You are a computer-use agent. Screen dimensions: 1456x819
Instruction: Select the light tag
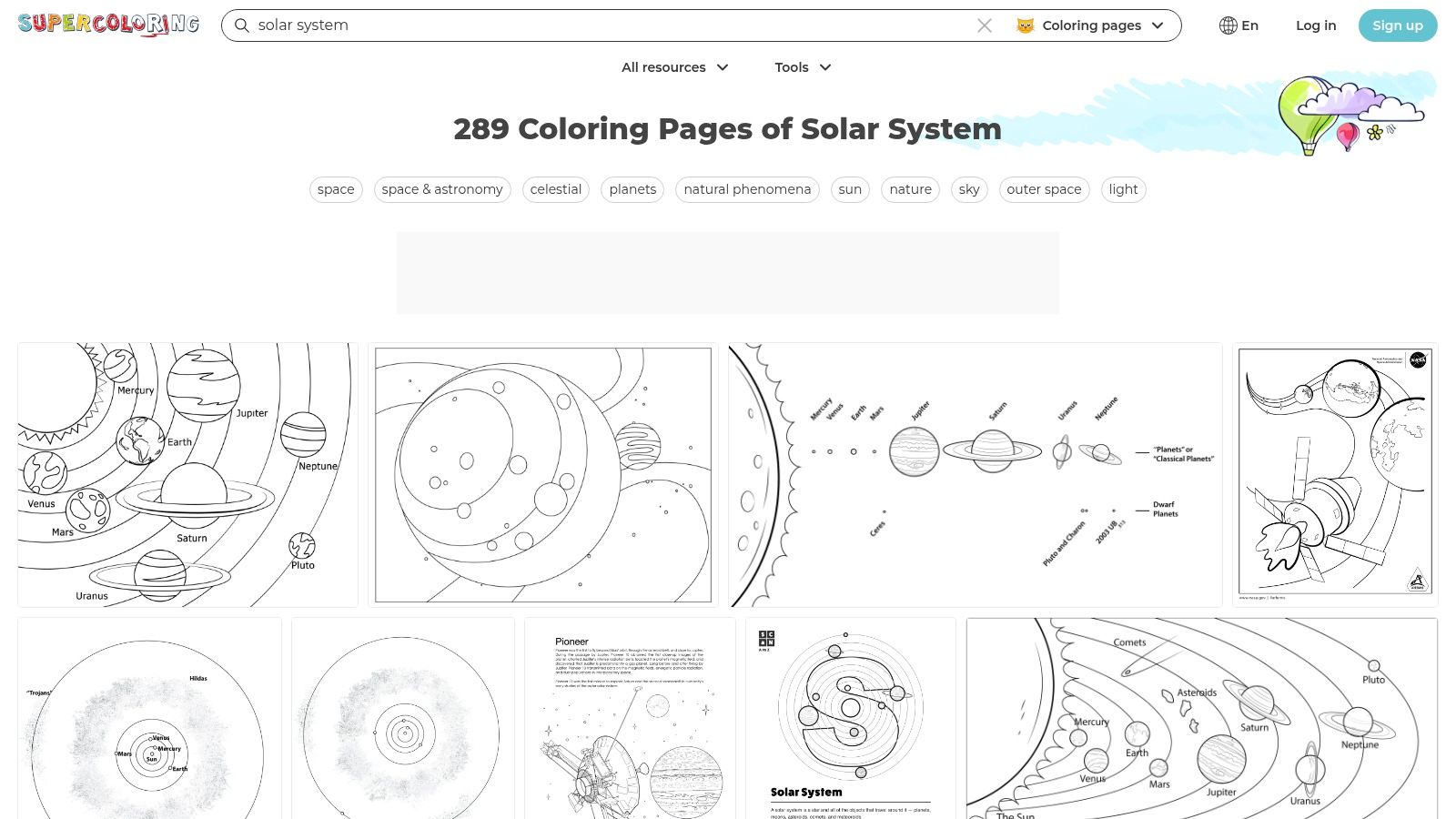point(1123,189)
